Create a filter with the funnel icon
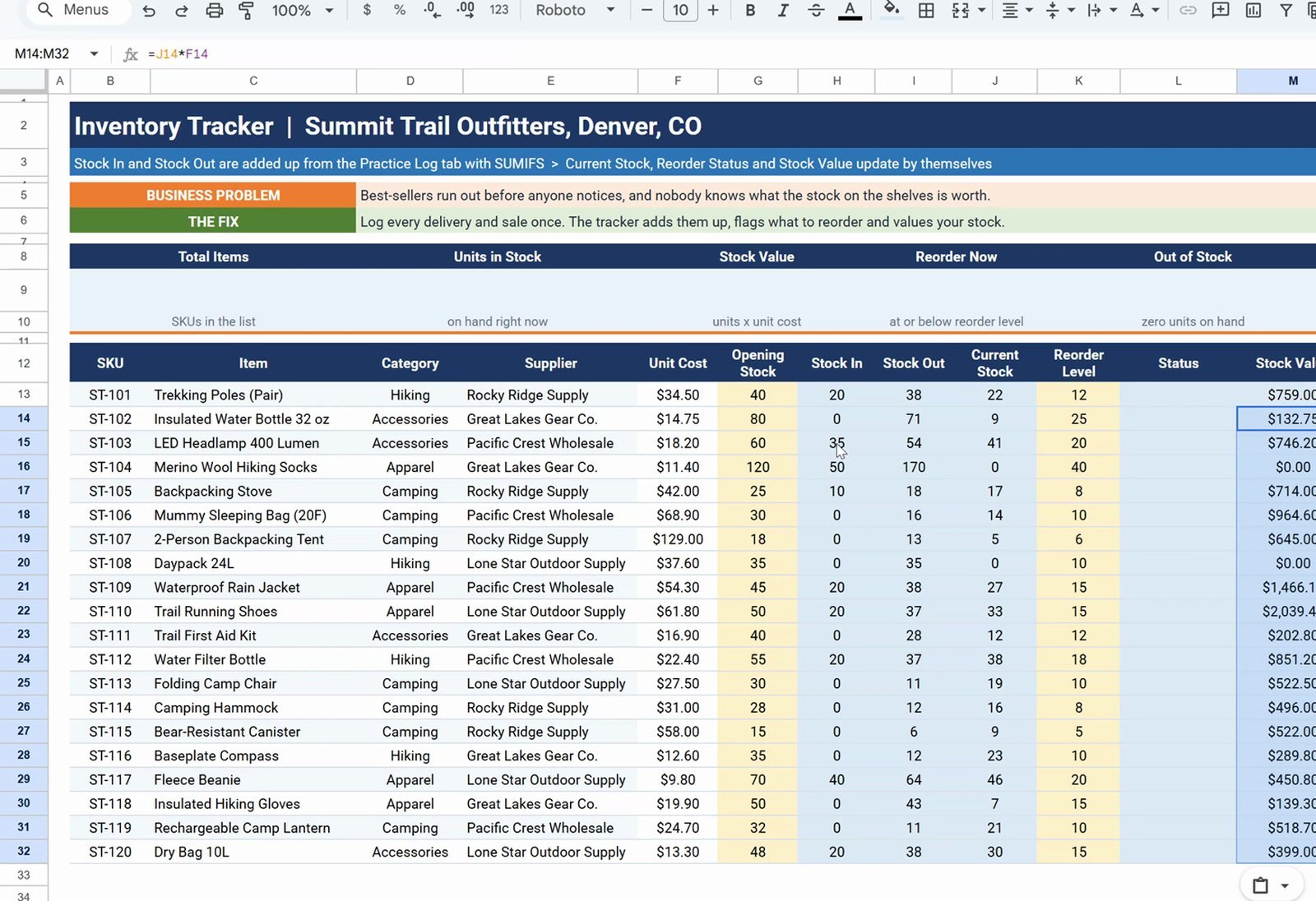The image size is (1316, 901). [x=1286, y=11]
